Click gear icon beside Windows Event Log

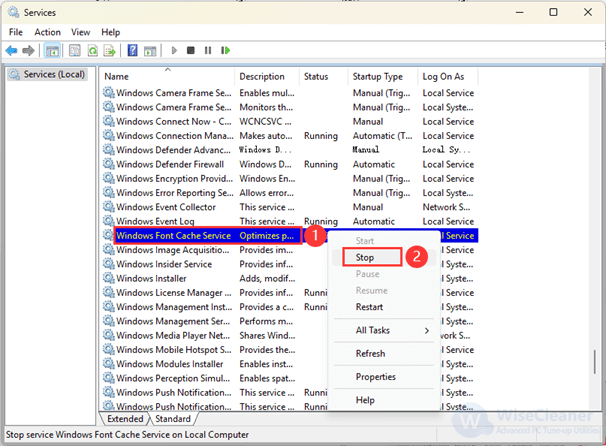coord(109,221)
